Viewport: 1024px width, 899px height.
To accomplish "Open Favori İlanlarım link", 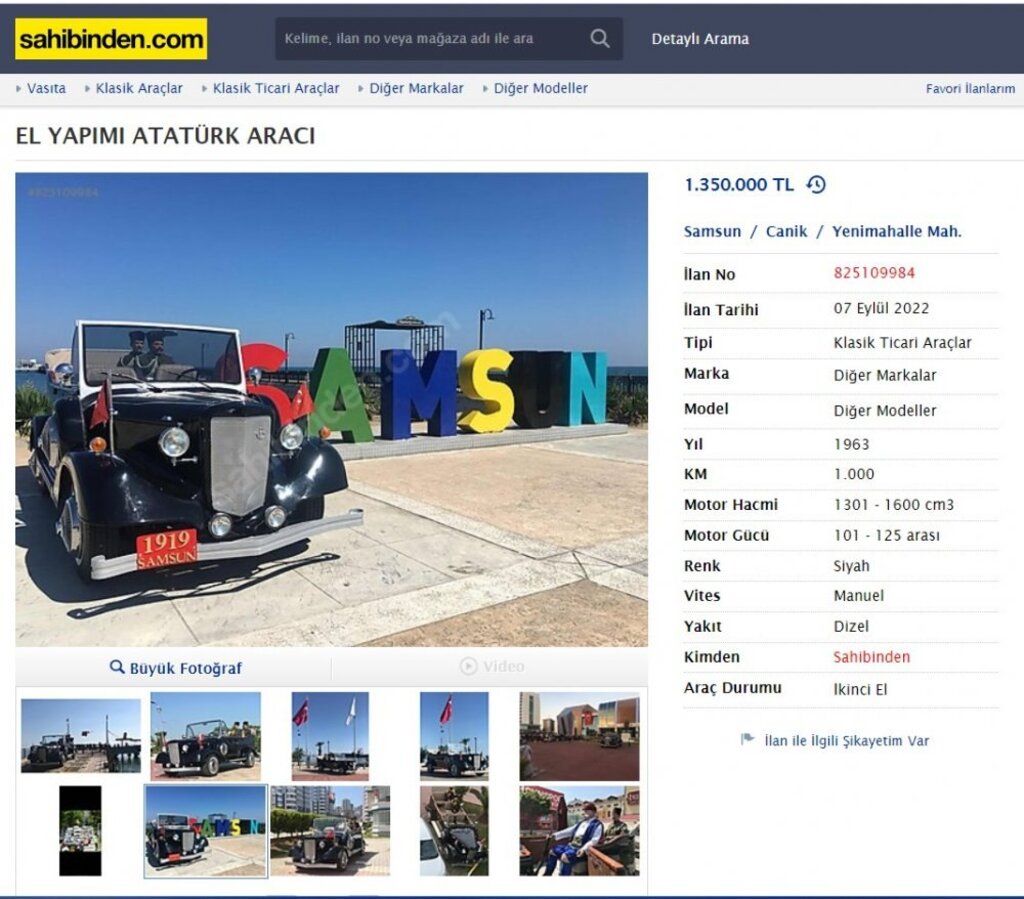I will tap(970, 89).
